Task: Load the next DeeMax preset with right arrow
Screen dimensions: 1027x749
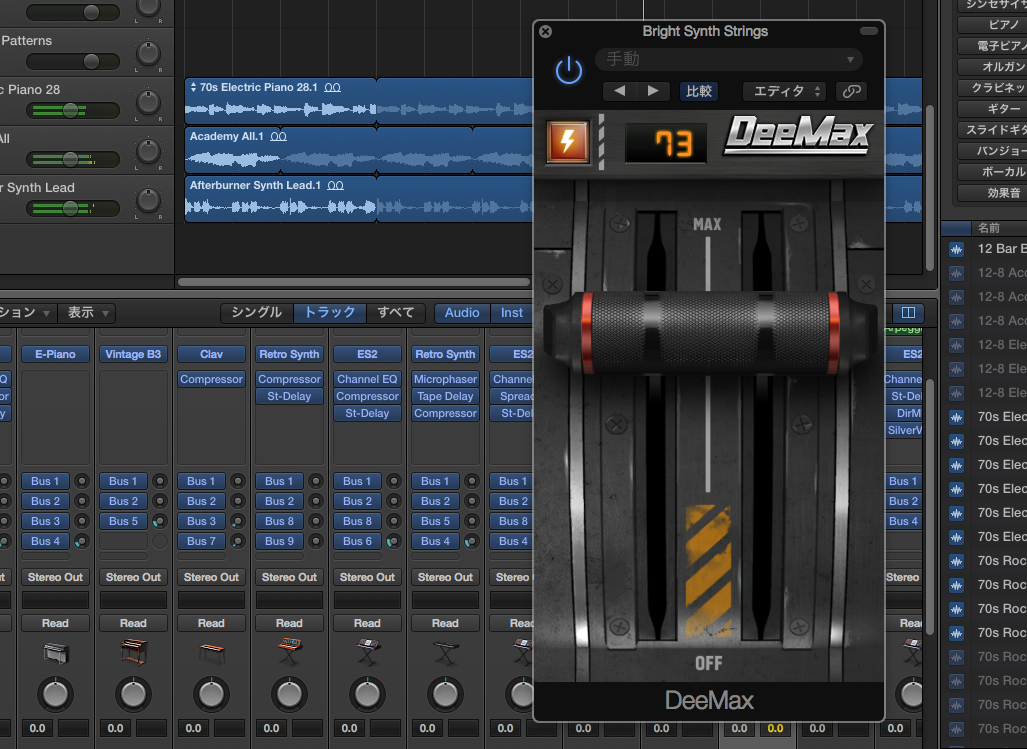Action: point(652,91)
